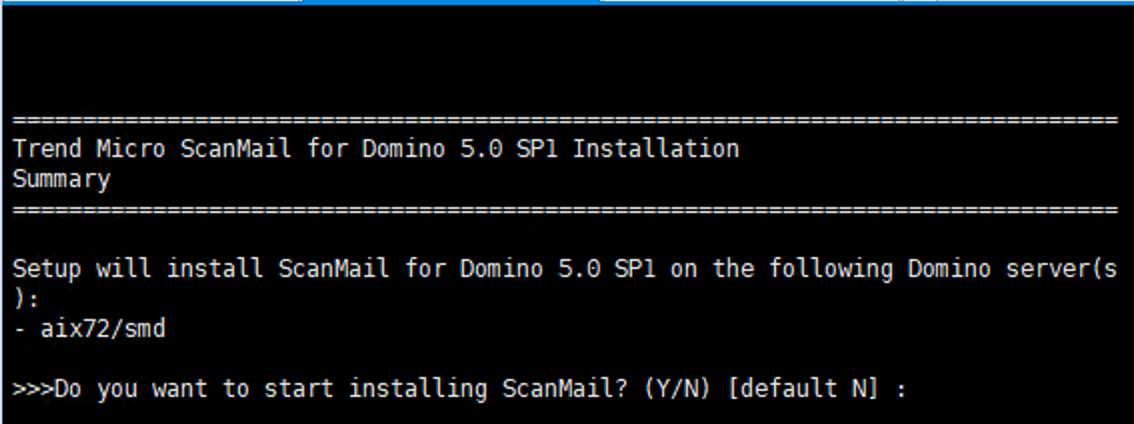Click the "[default N]" text in the prompt
Viewport: 1134px width, 424px height.
coord(802,388)
